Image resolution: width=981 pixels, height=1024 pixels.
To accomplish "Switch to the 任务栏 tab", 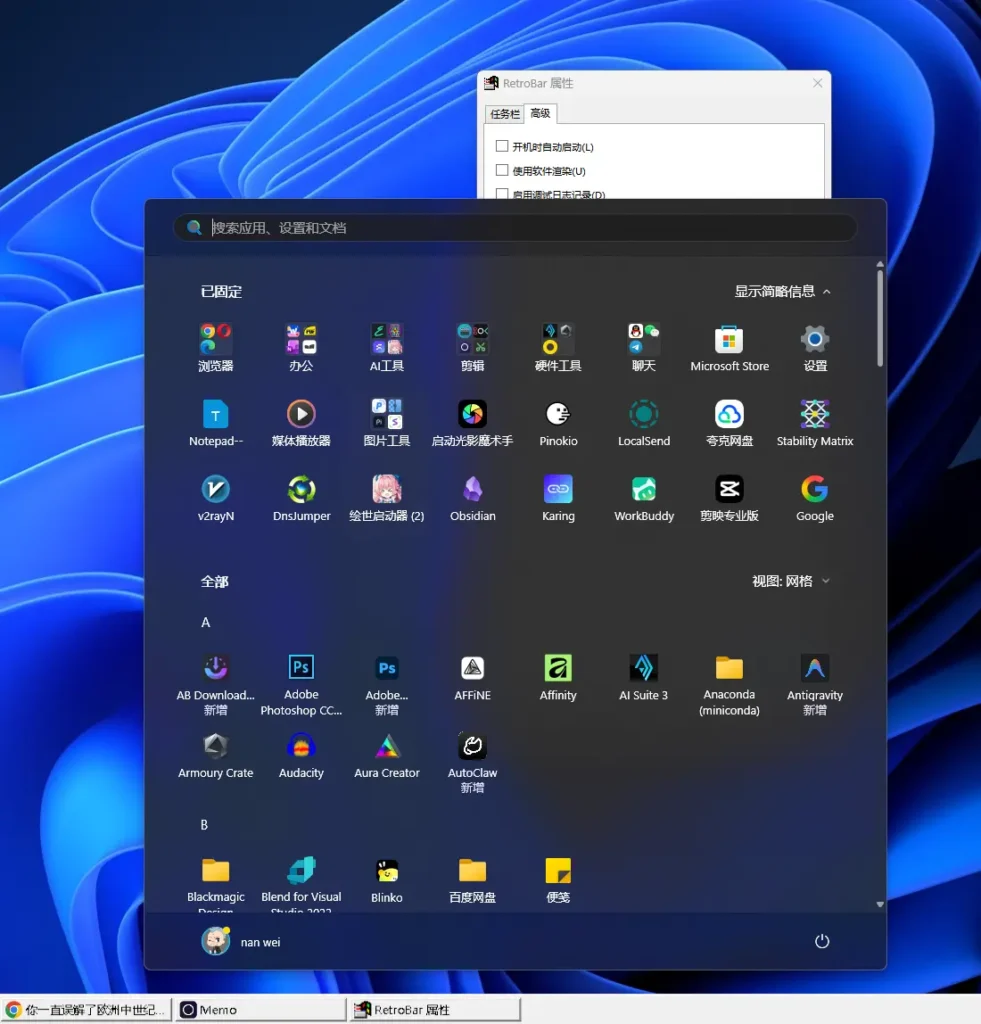I will tap(503, 113).
